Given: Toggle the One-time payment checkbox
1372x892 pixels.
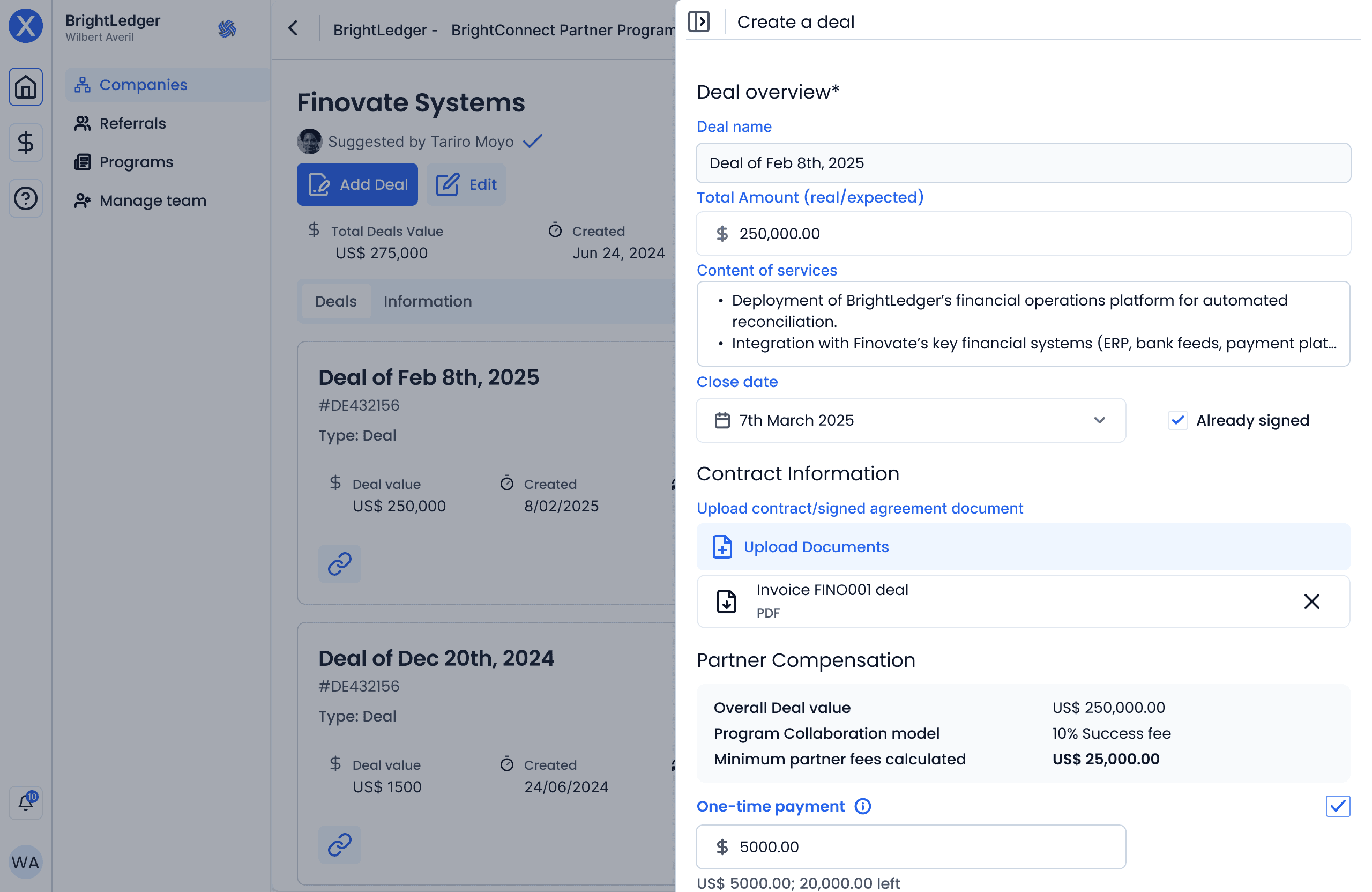Looking at the screenshot, I should (x=1337, y=806).
